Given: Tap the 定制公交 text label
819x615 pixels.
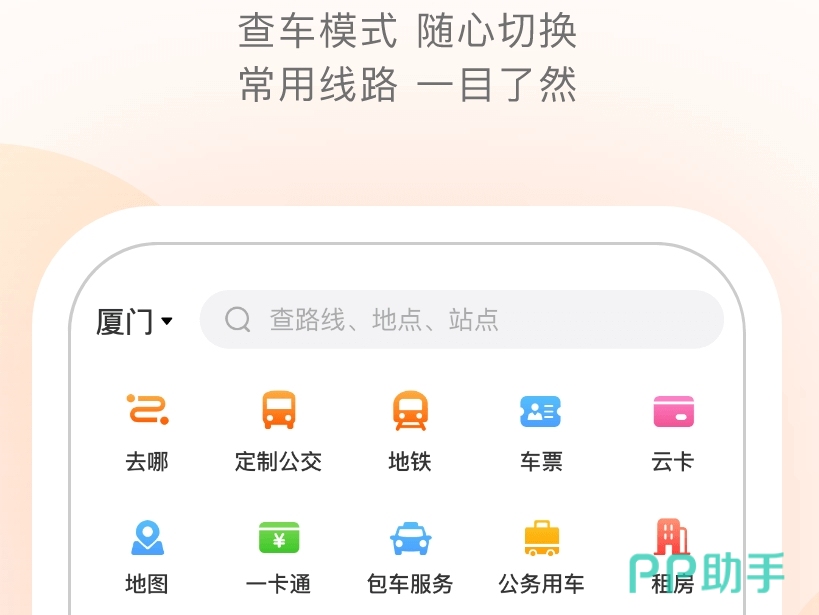Looking at the screenshot, I should [278, 461].
